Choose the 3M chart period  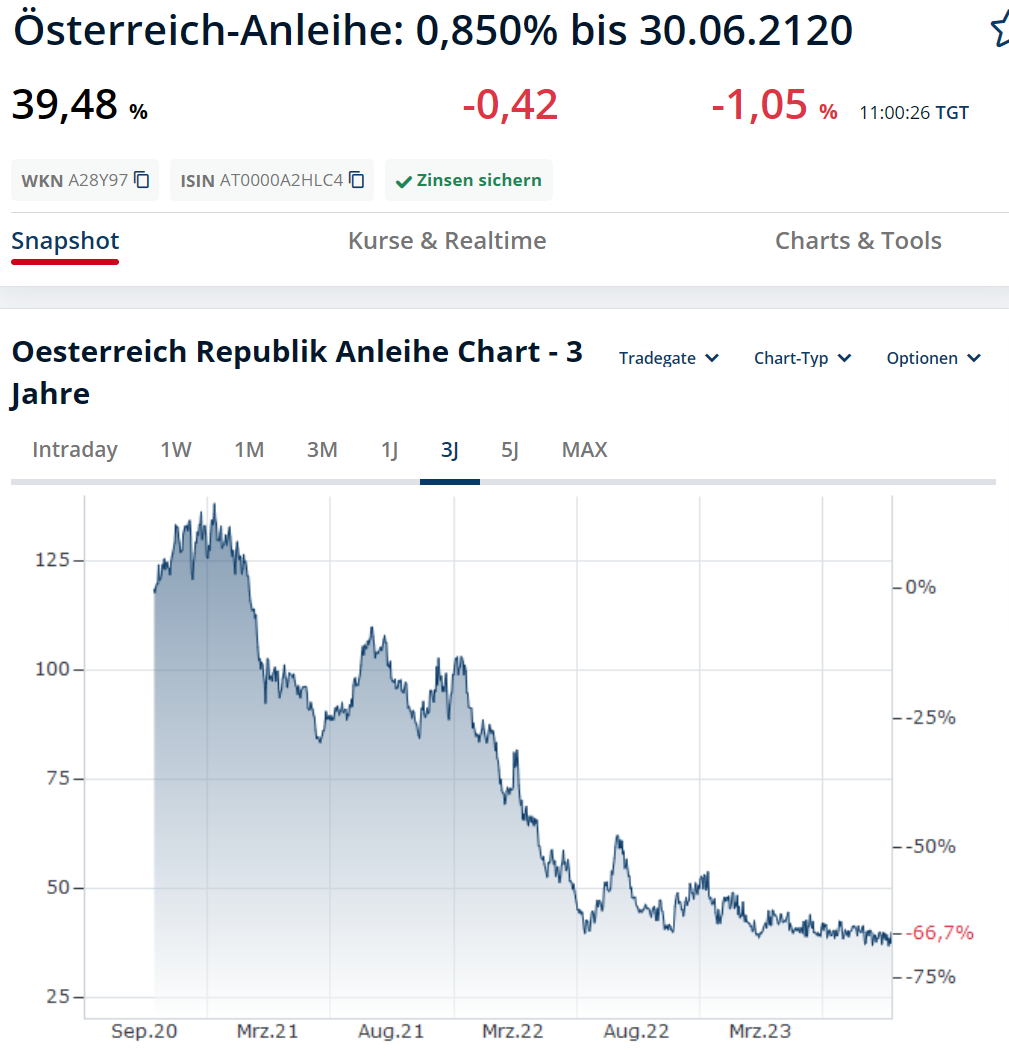pyautogui.click(x=322, y=450)
